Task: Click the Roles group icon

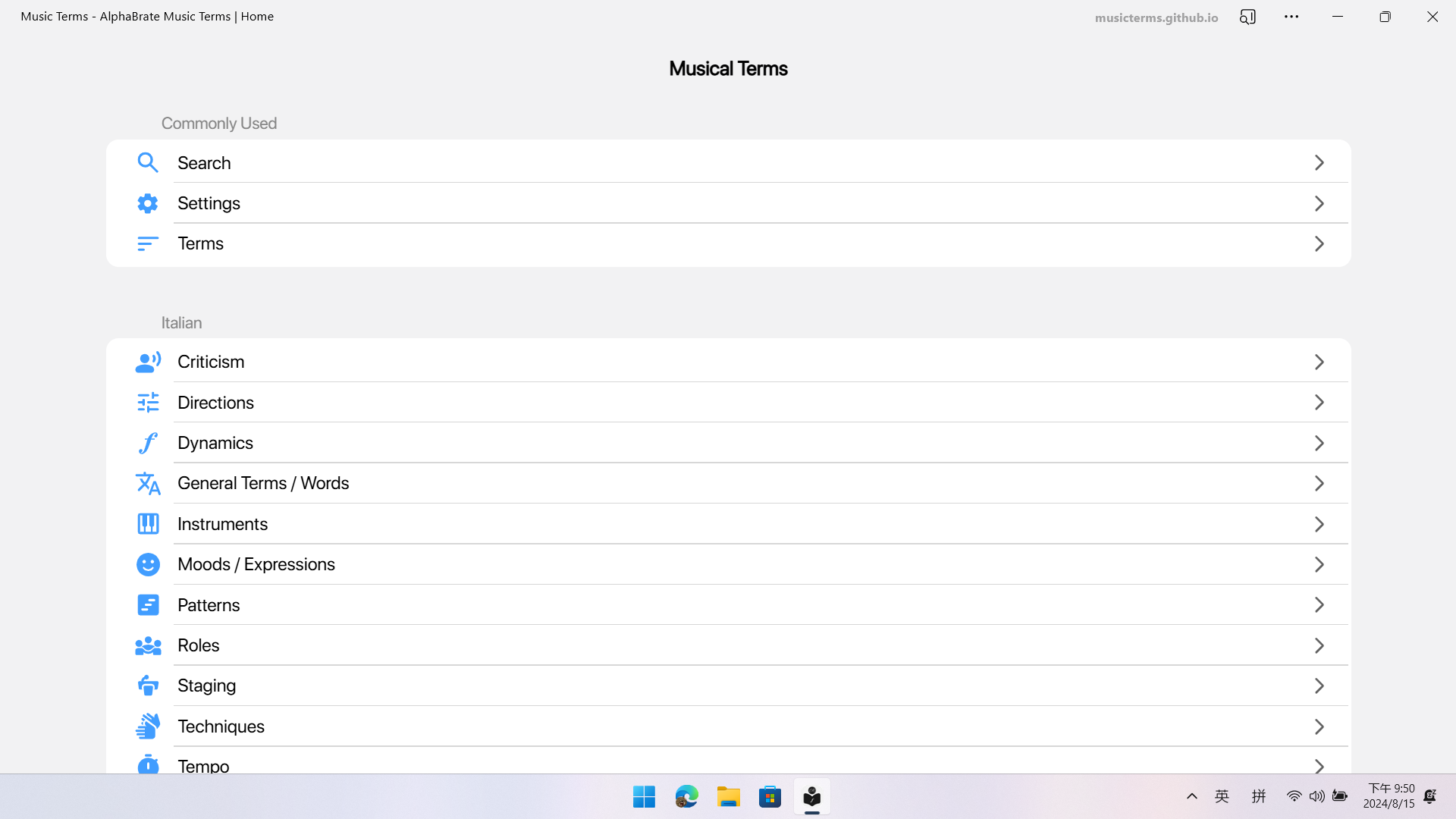Action: [148, 645]
